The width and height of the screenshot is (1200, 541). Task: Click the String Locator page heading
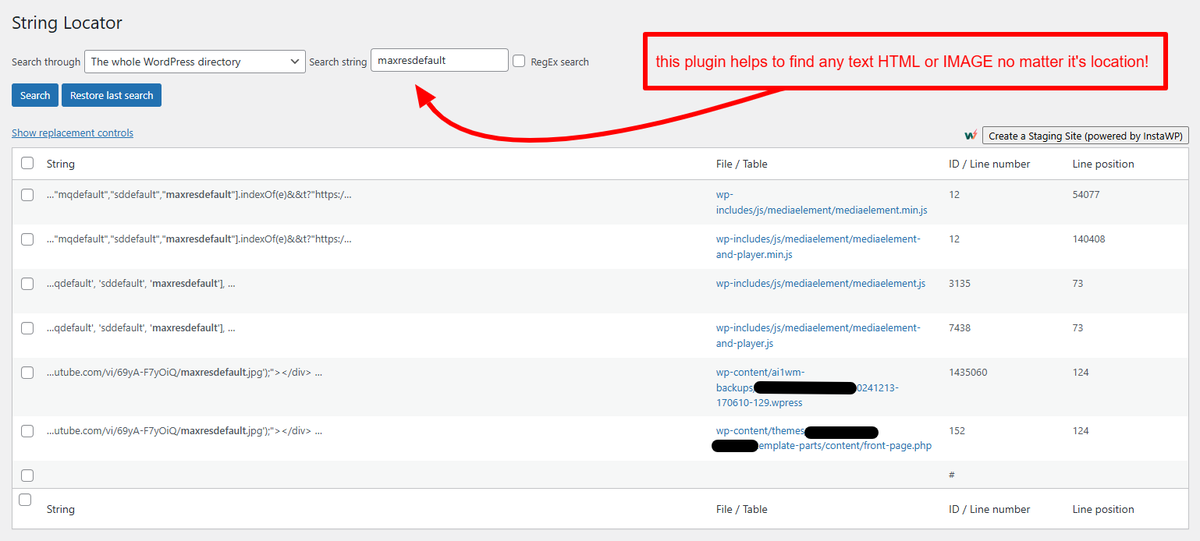point(67,22)
